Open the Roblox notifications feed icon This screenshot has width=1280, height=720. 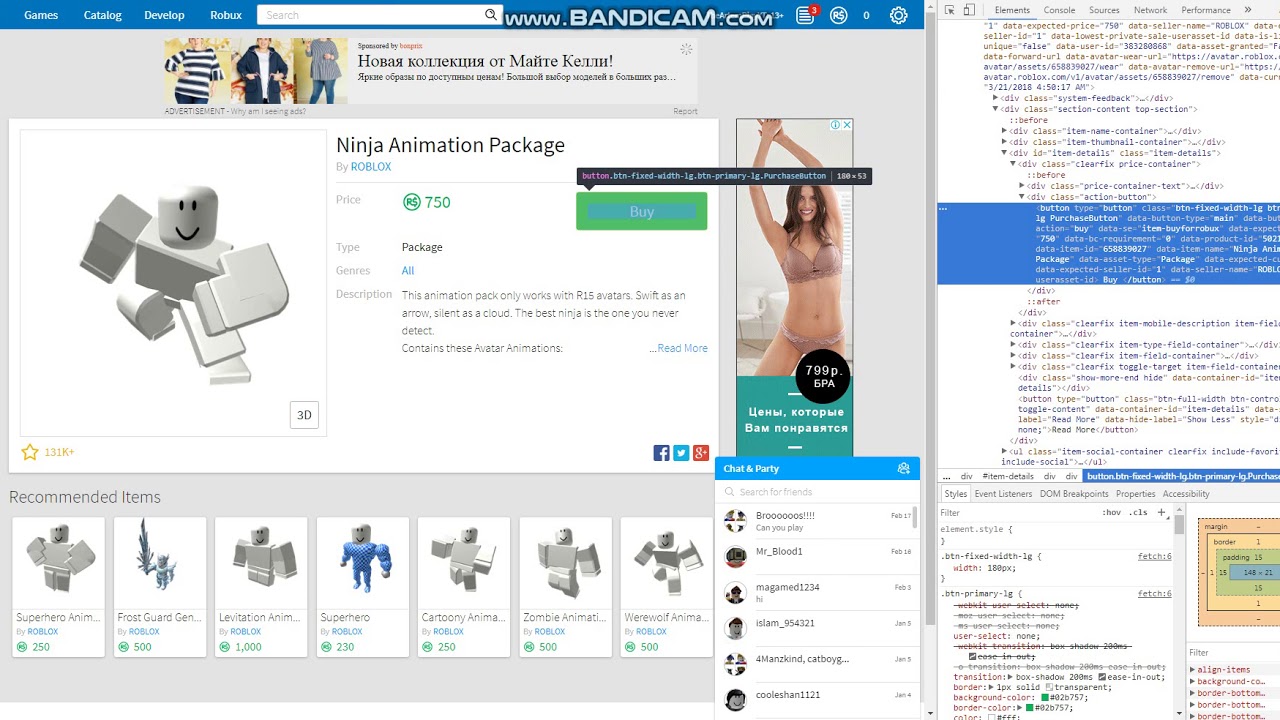806,15
